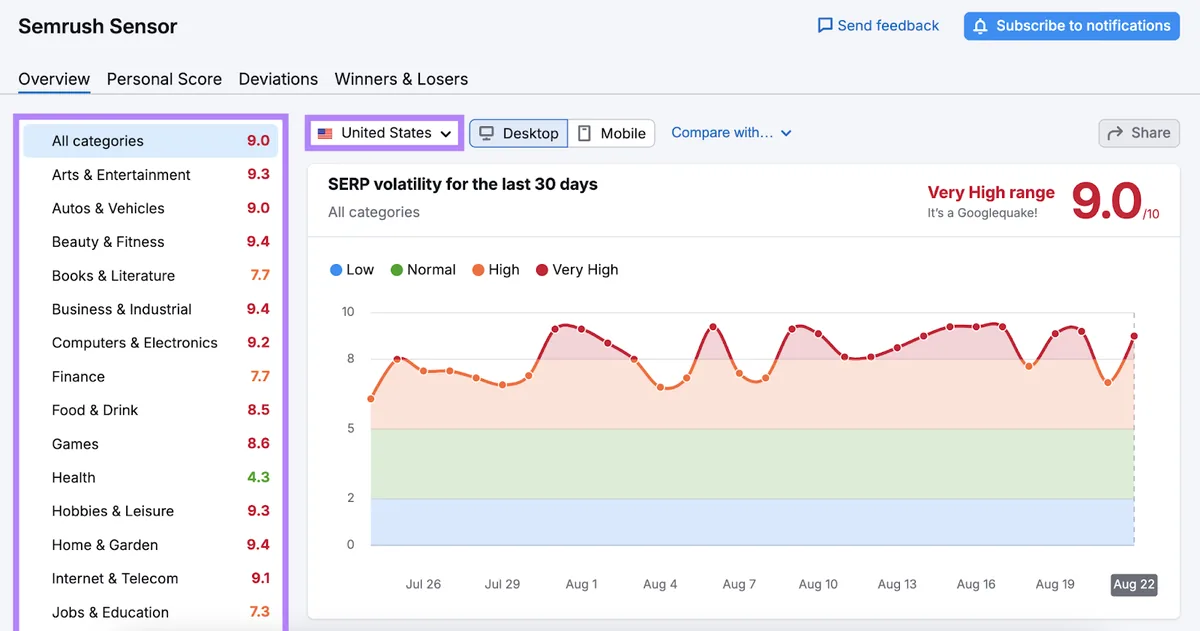Open the United States country dropdown
The width and height of the screenshot is (1200, 631).
tap(385, 133)
